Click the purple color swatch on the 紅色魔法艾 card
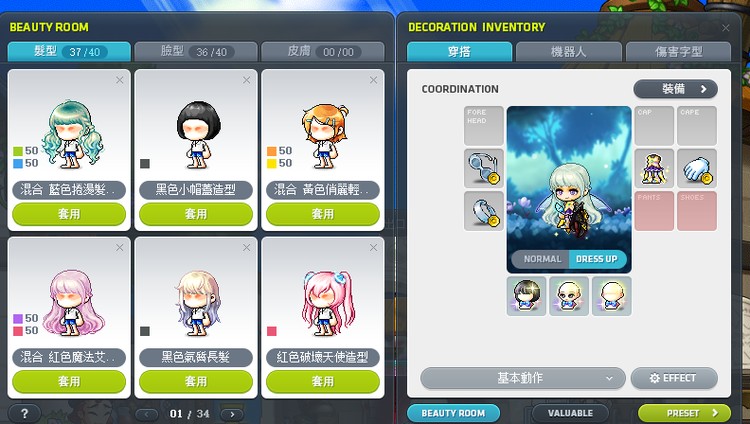The height and width of the screenshot is (424, 750). [18, 318]
